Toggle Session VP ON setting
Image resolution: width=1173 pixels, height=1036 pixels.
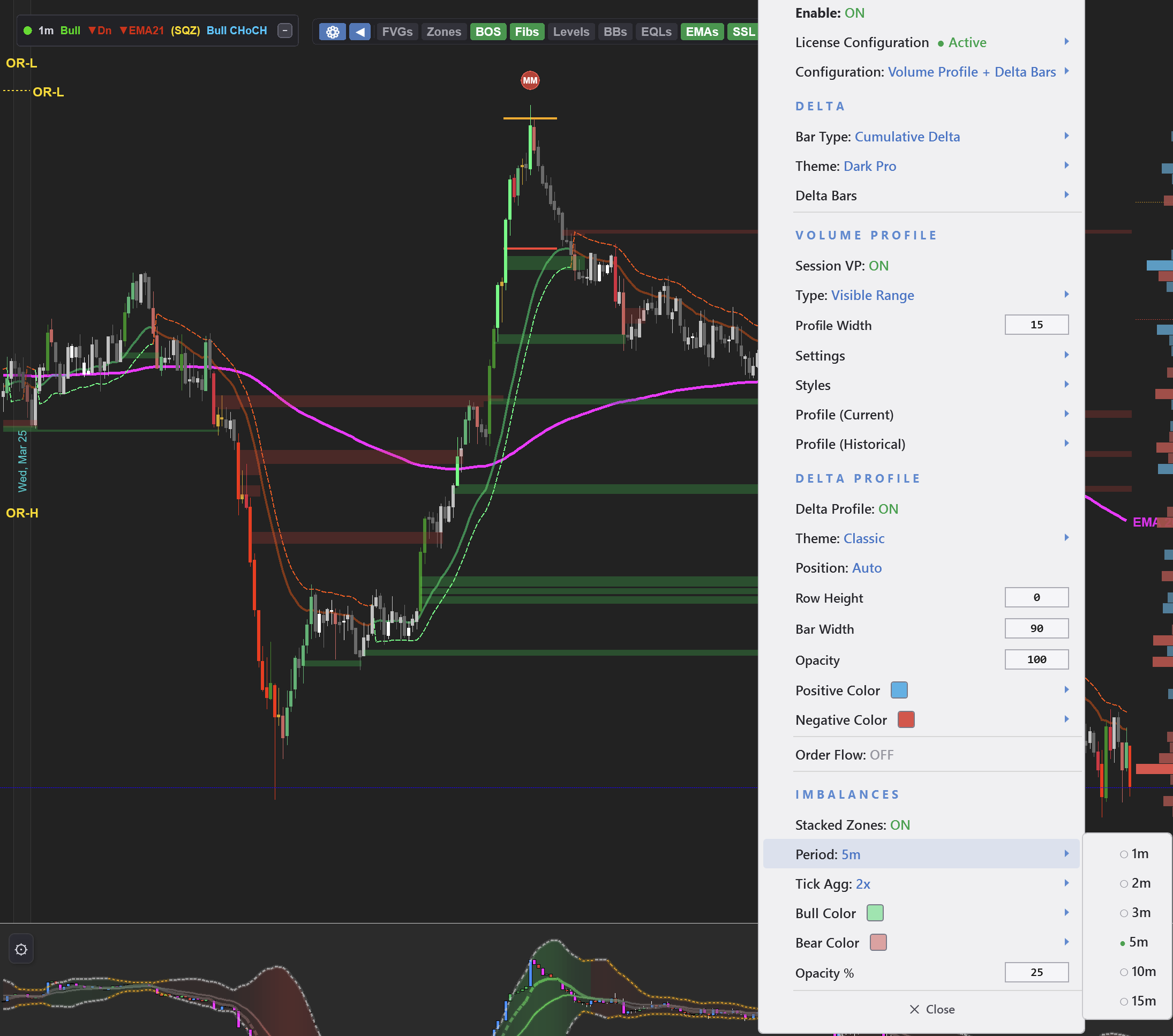(841, 266)
